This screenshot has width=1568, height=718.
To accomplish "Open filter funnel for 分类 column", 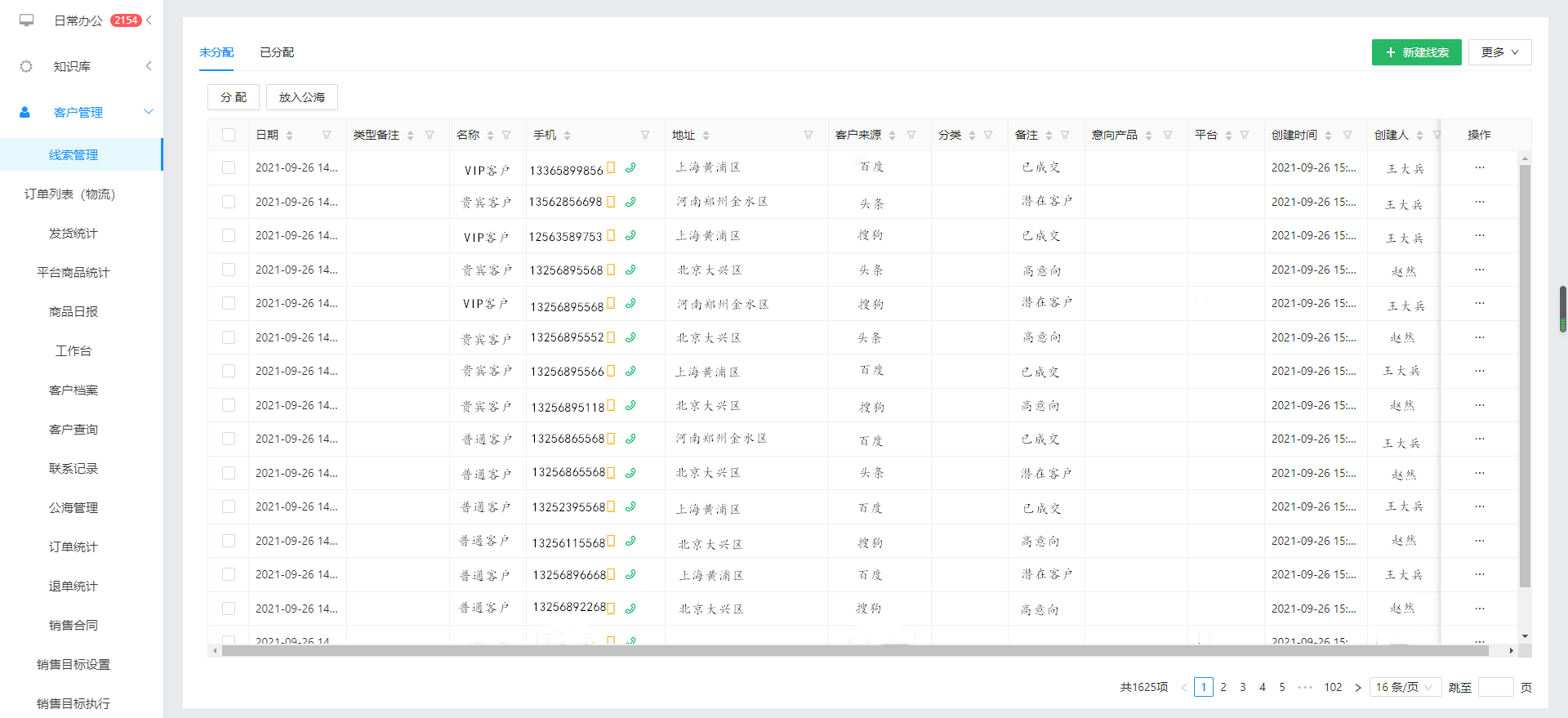I will click(x=988, y=135).
